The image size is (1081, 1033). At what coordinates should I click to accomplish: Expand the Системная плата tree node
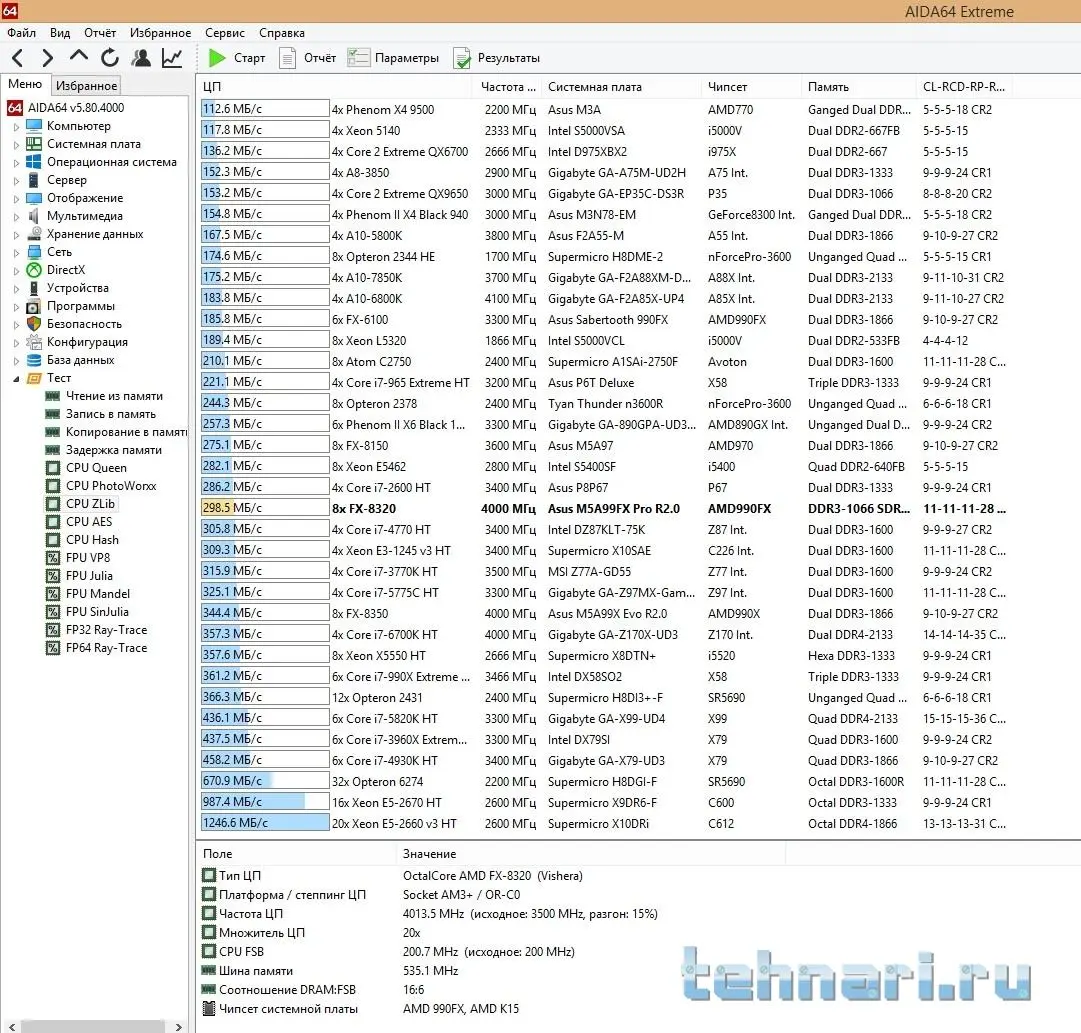[17, 145]
